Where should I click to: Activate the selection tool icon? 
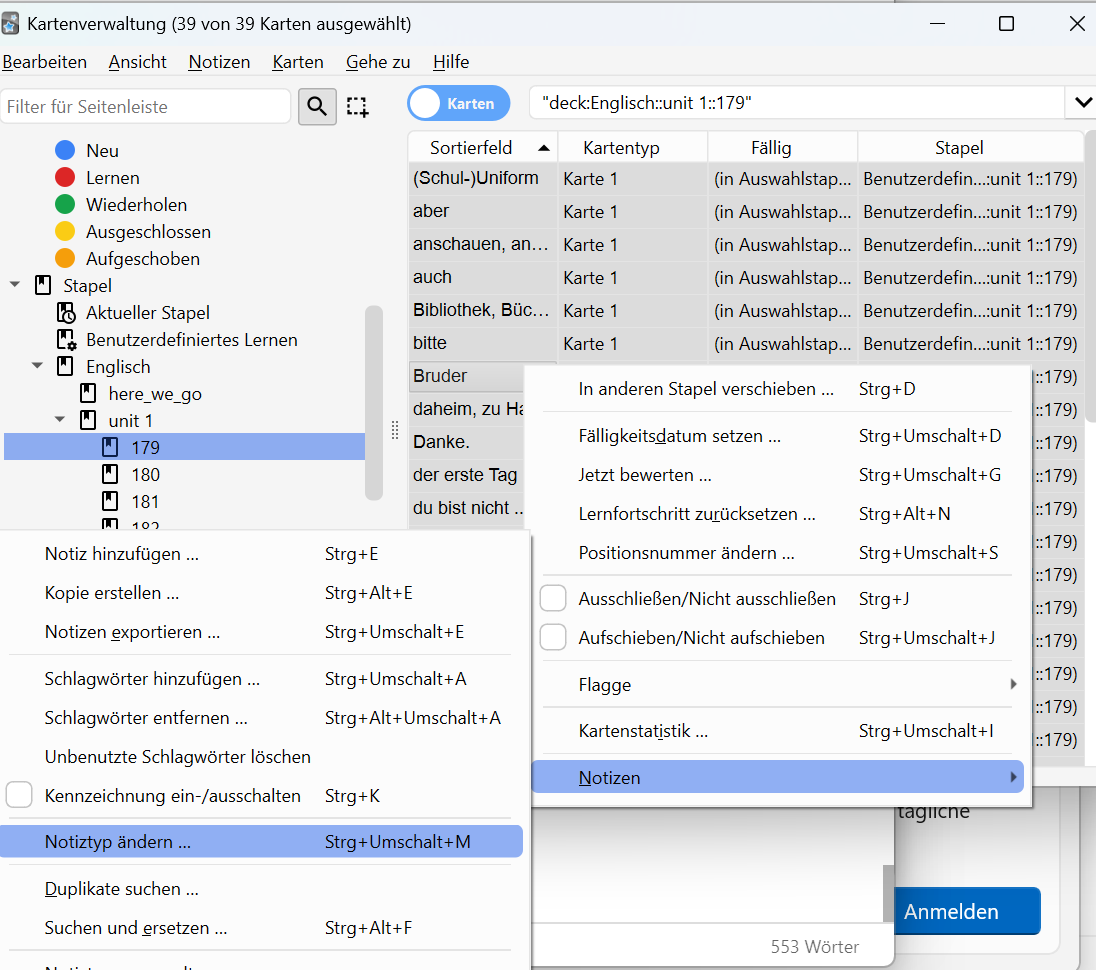[357, 106]
